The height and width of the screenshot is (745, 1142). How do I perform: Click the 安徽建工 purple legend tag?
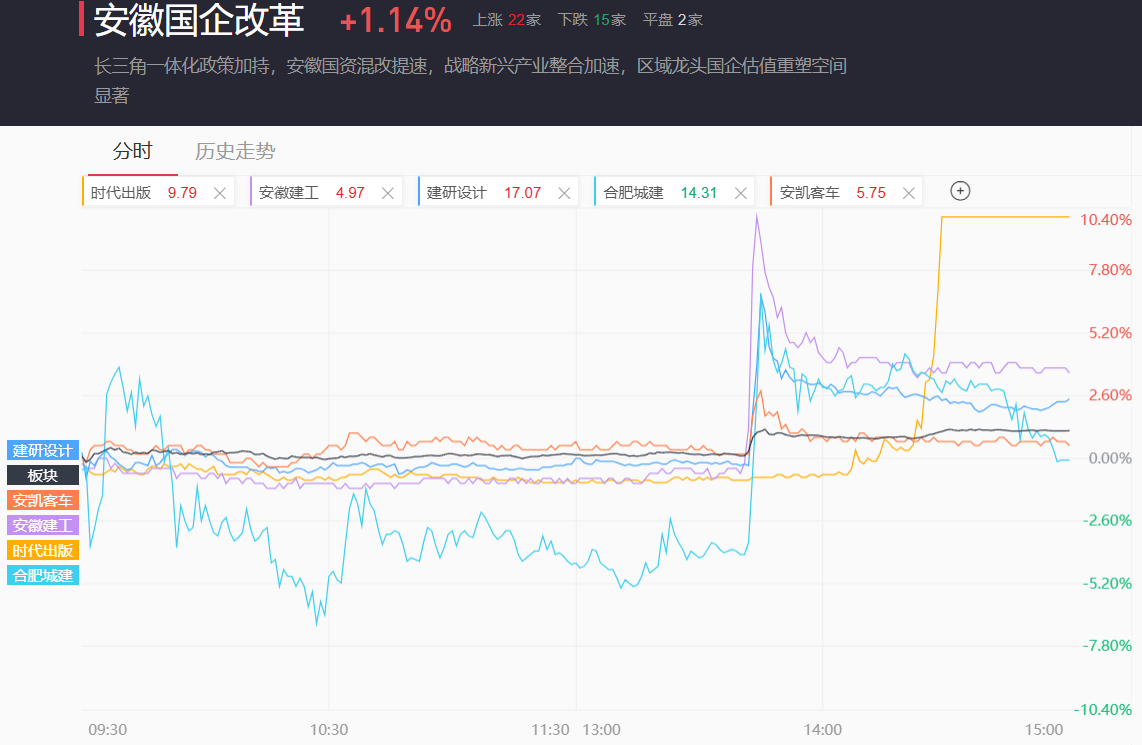point(43,525)
